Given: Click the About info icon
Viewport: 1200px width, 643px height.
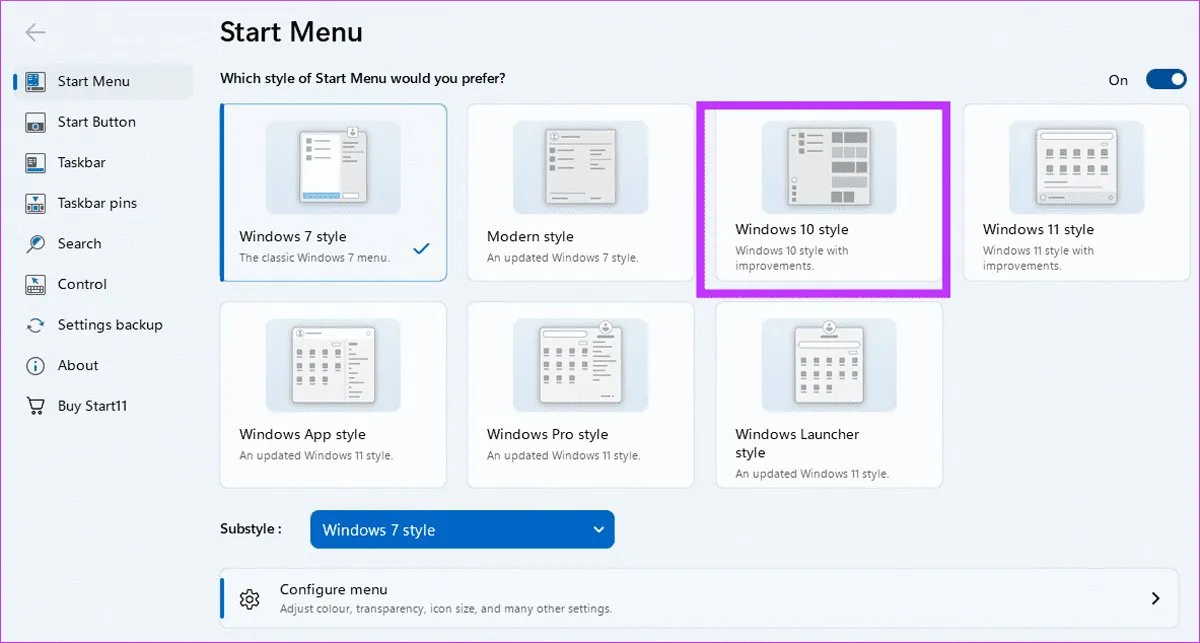Looking at the screenshot, I should [36, 366].
